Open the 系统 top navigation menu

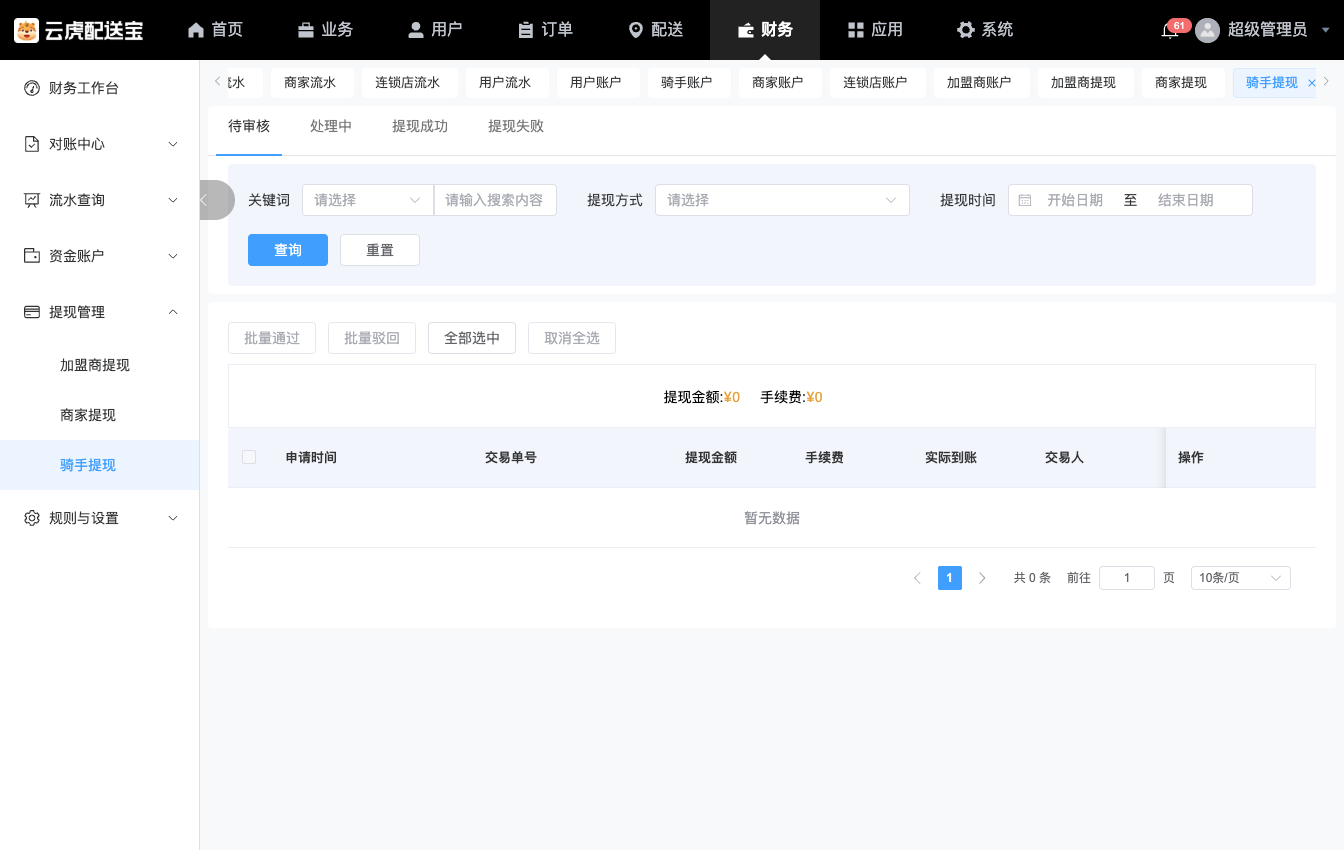(985, 30)
